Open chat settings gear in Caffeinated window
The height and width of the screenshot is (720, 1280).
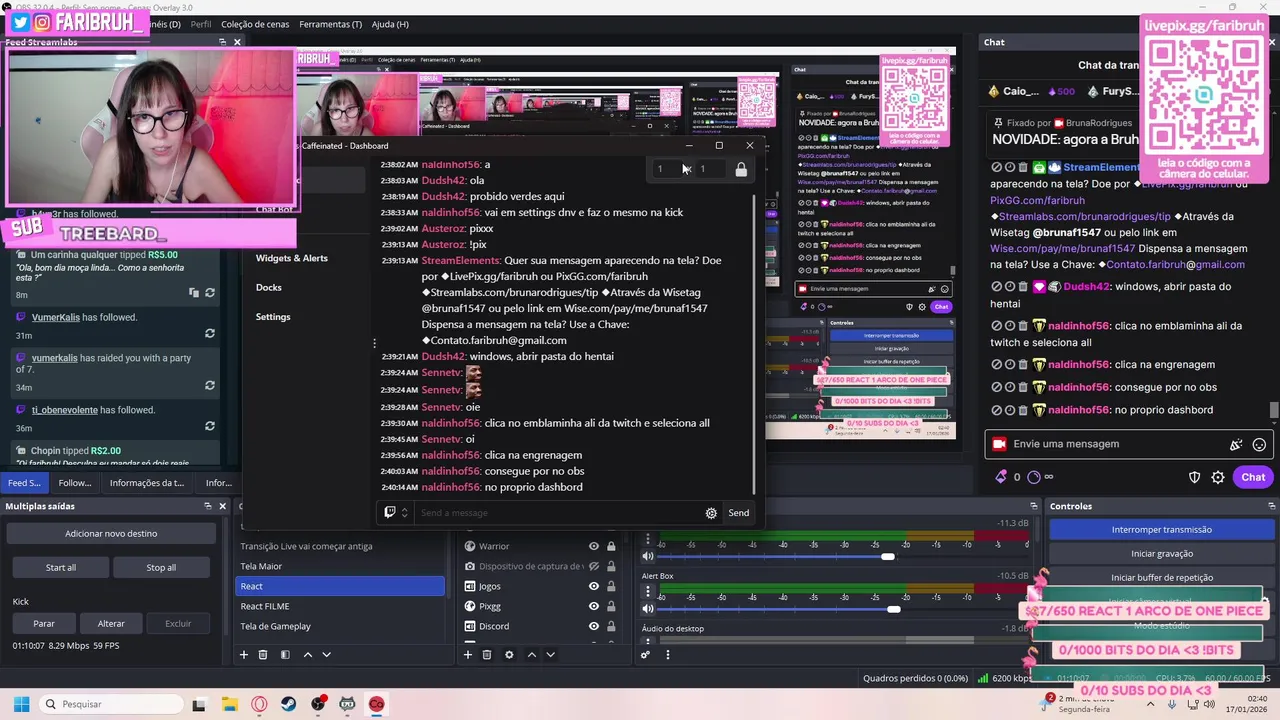point(711,513)
